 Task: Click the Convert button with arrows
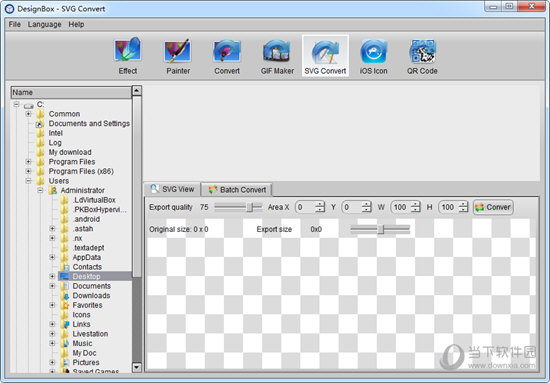tap(493, 207)
